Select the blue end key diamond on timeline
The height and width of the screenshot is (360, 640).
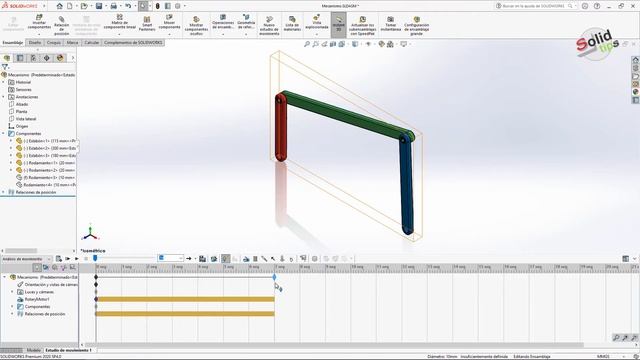click(274, 277)
